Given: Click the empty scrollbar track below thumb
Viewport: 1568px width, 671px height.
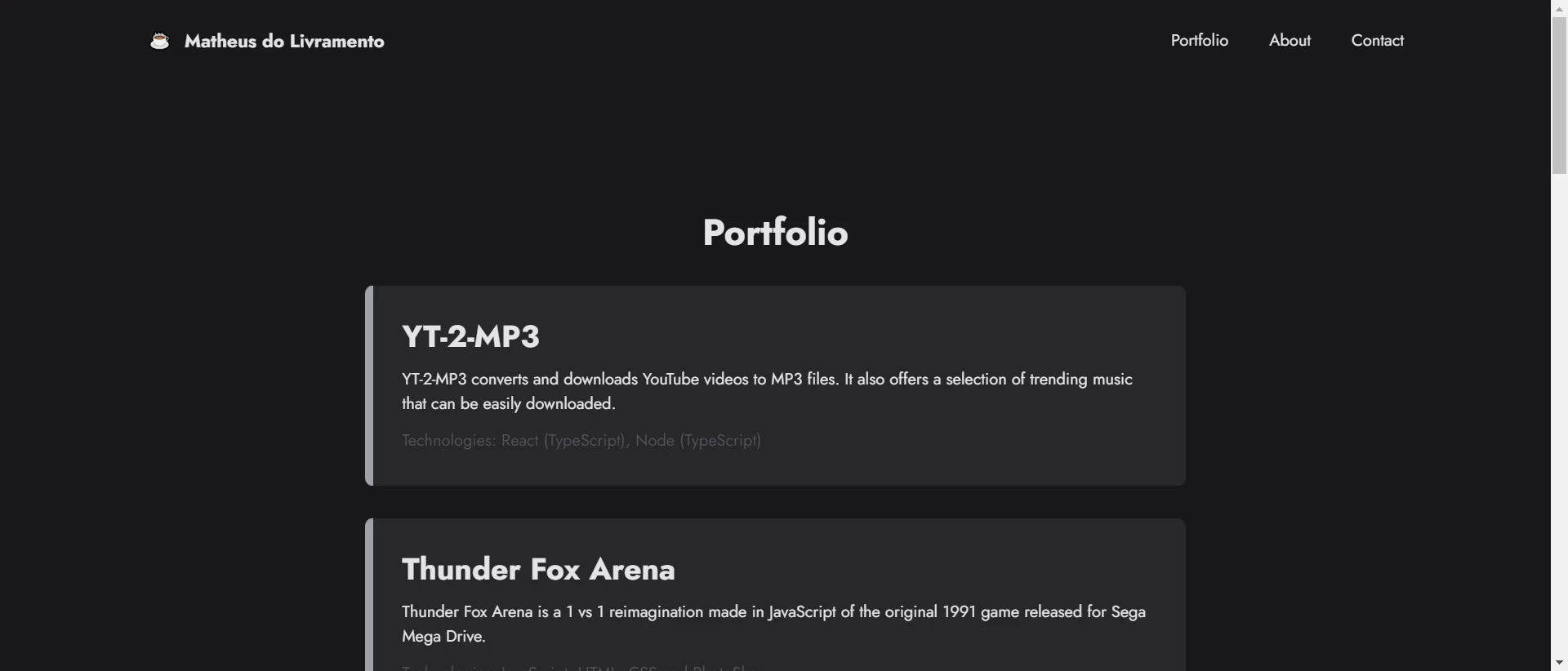Looking at the screenshot, I should click(1559, 415).
